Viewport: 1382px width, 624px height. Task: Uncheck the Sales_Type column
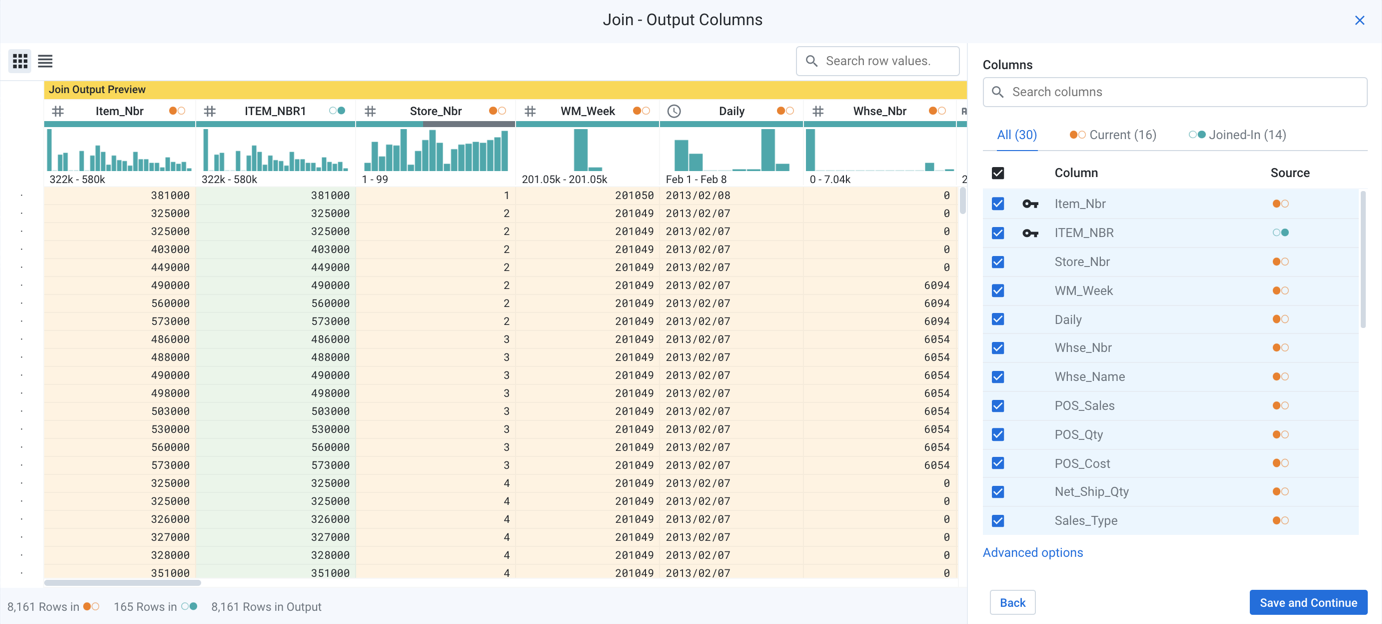[997, 520]
